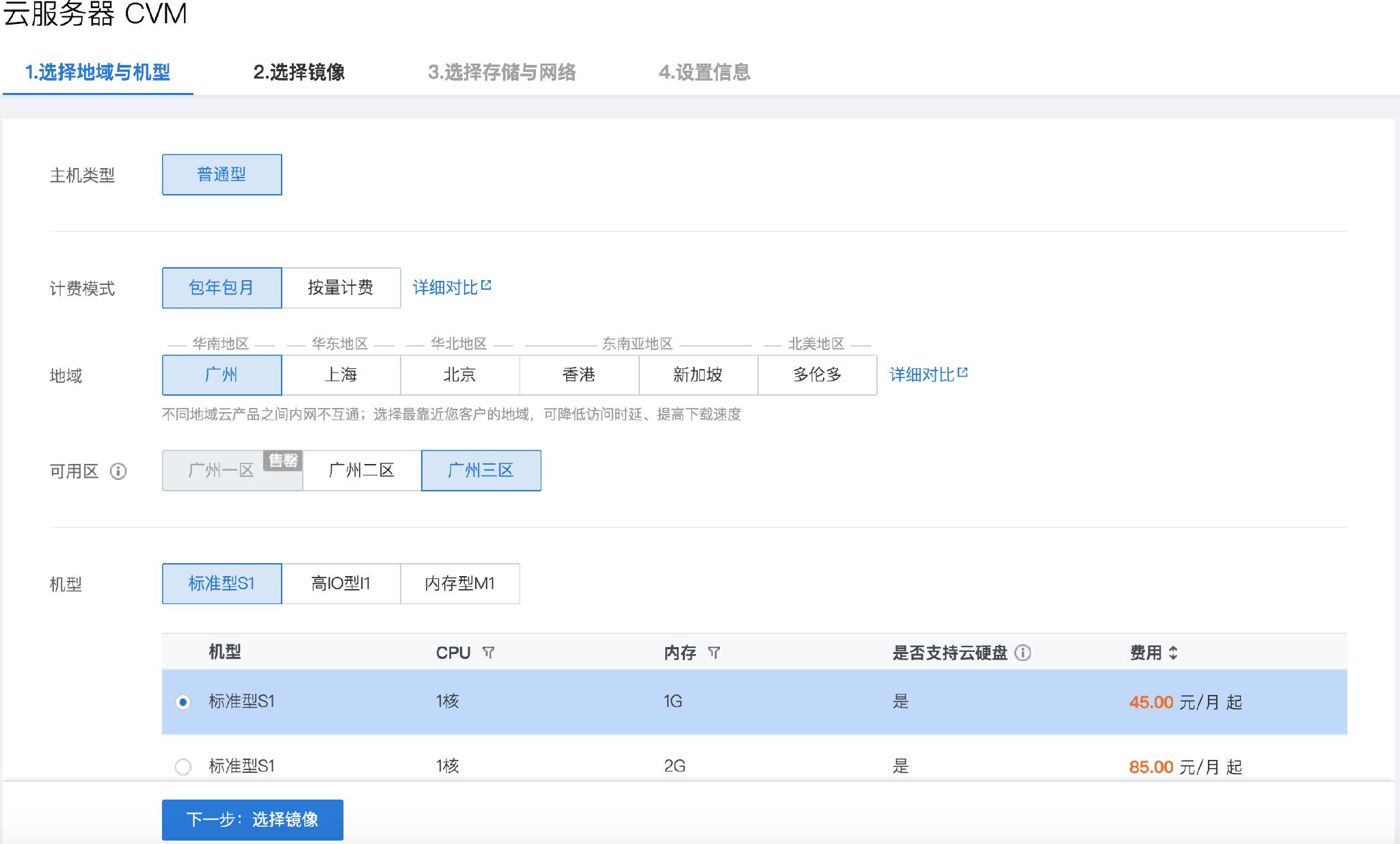
Task: Select the 1核 2G 标准型S1 radio button
Action: pos(183,767)
